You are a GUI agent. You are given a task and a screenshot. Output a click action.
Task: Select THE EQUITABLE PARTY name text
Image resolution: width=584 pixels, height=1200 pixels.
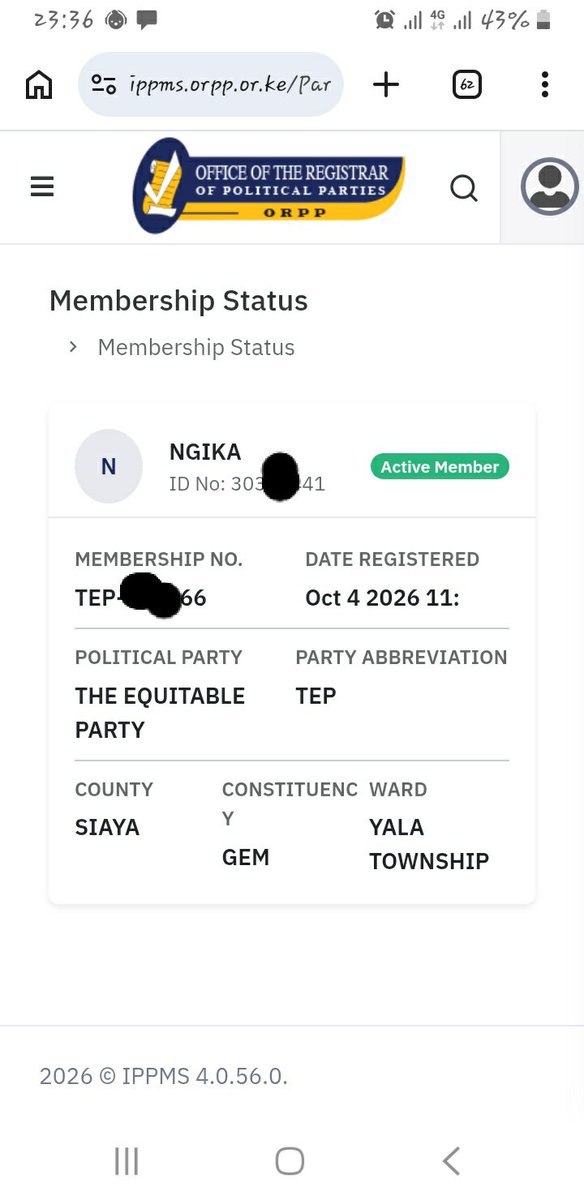[160, 713]
